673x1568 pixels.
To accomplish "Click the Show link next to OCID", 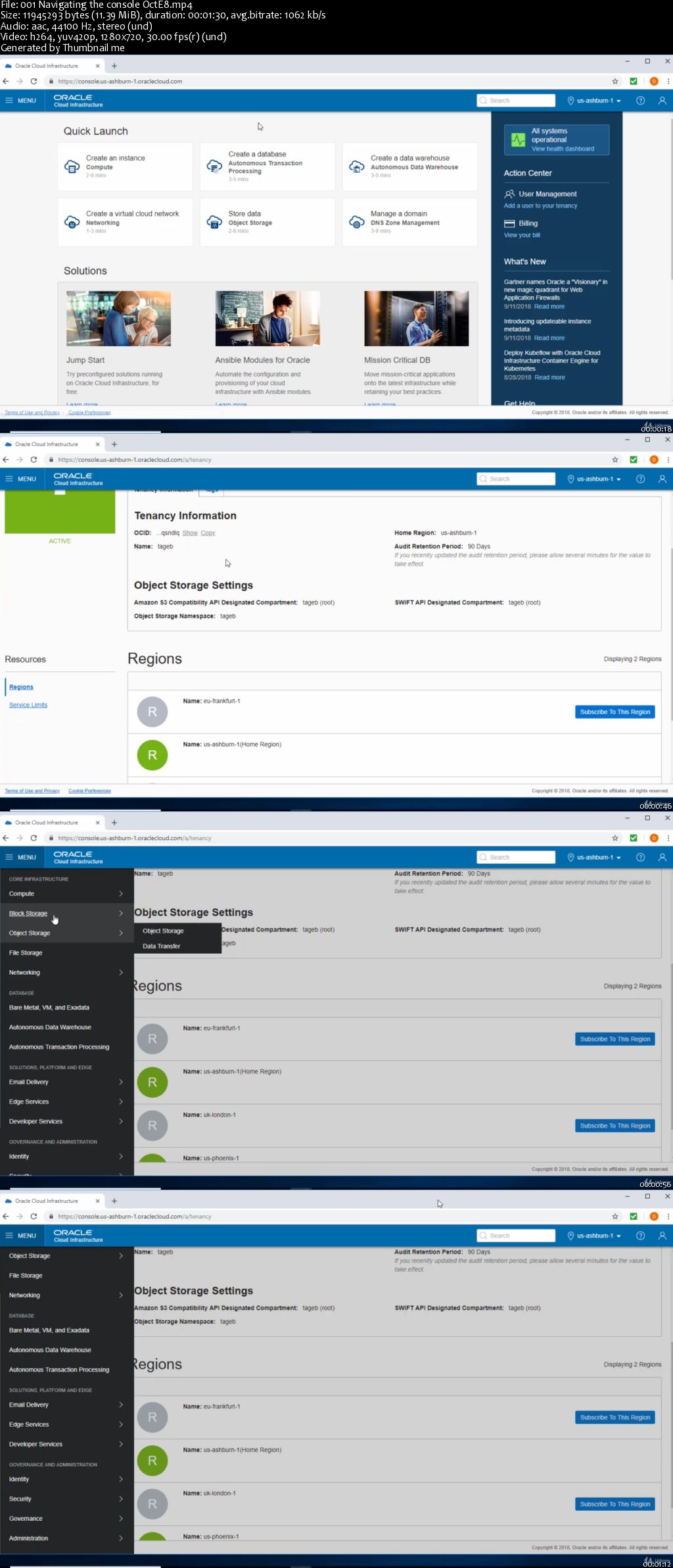I will click(x=190, y=533).
